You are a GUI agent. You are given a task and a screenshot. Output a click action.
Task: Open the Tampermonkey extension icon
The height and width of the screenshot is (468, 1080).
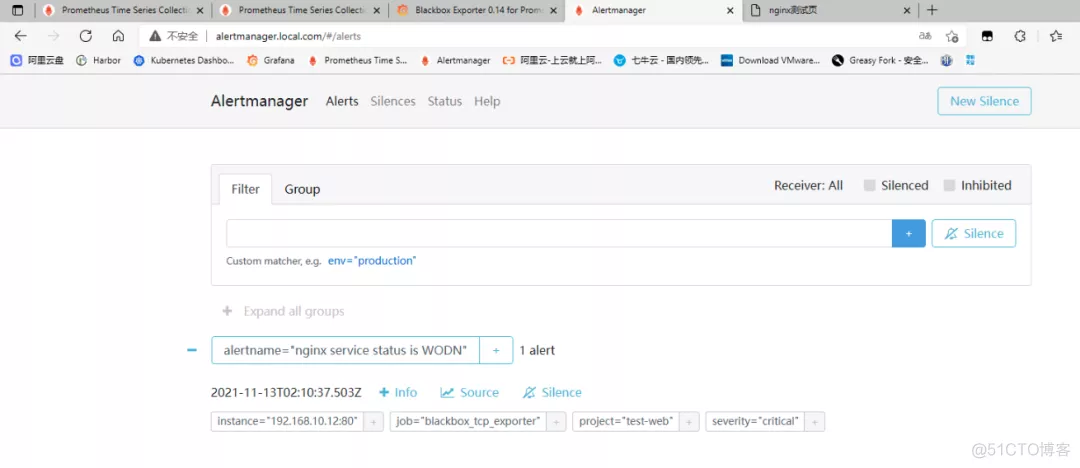(988, 36)
